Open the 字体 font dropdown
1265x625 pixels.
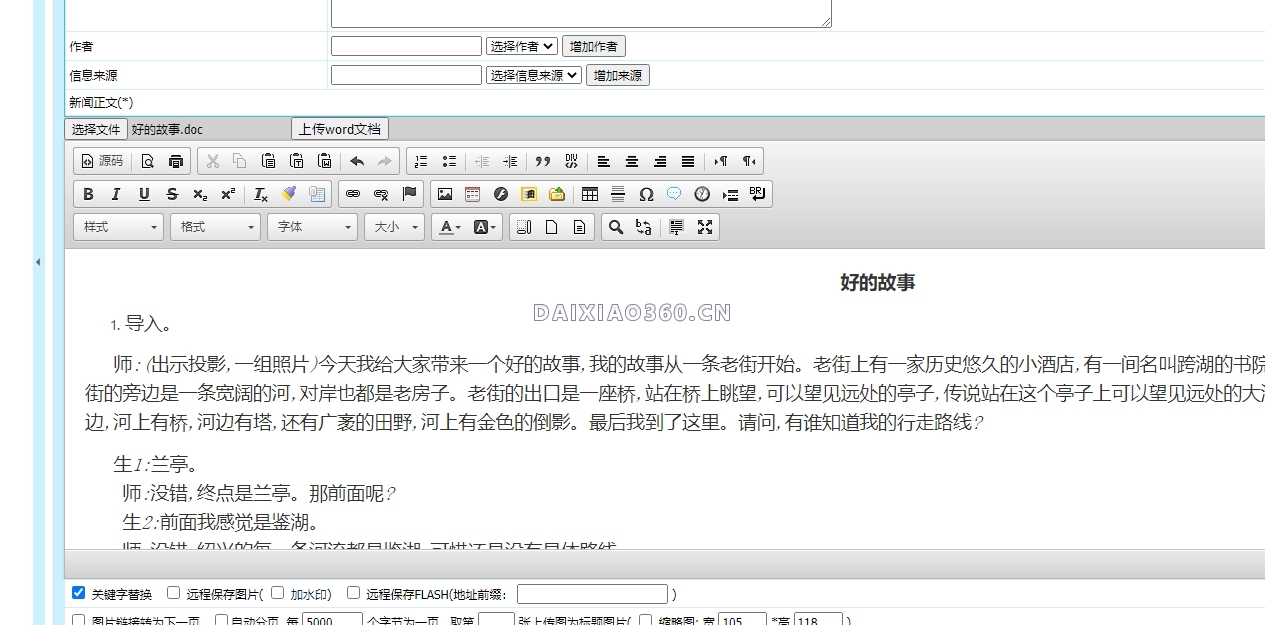(x=312, y=227)
